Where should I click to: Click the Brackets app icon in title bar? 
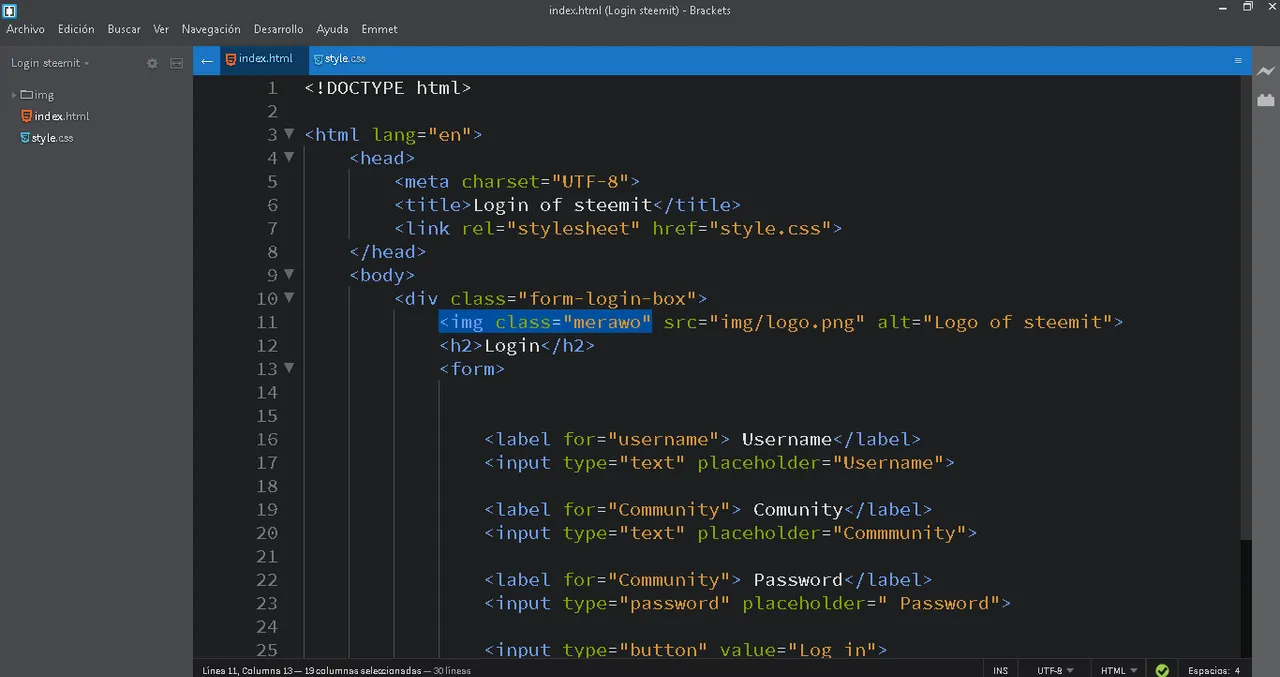(10, 10)
